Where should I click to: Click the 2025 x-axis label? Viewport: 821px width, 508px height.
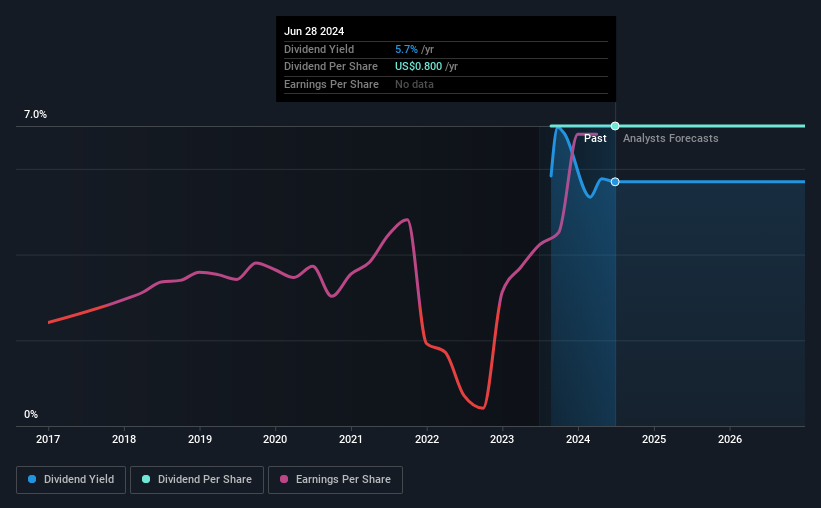click(x=654, y=439)
